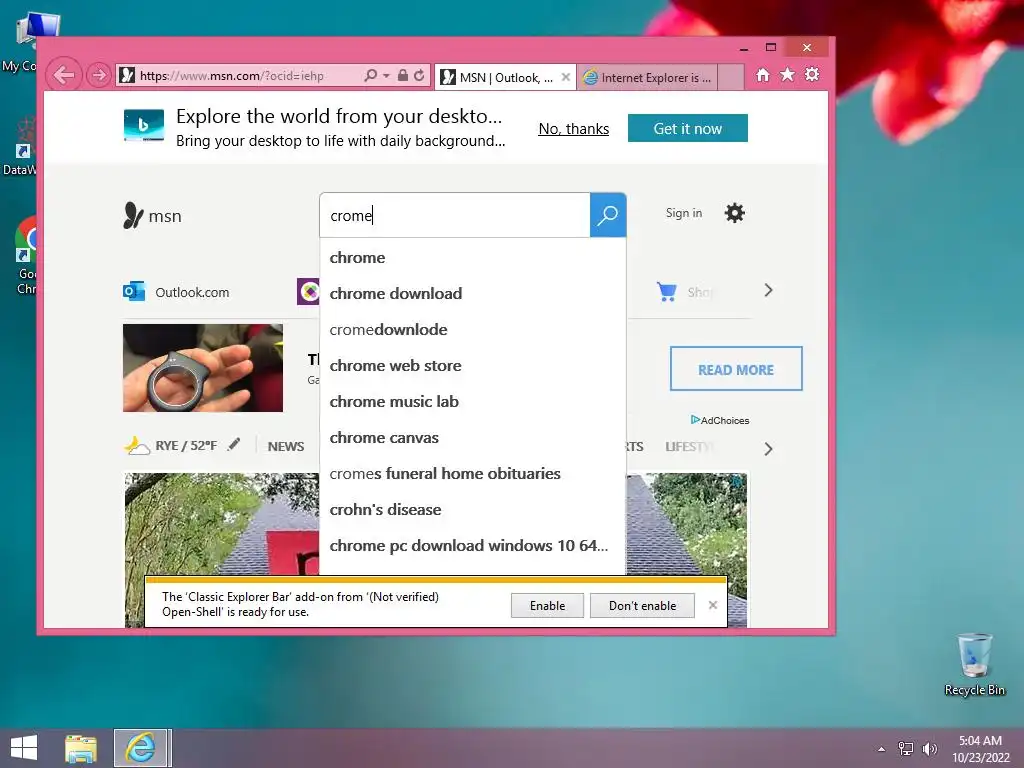Screen dimensions: 1024x768
Task: Select chrome pc download windows 10 suggestion
Action: 473,545
